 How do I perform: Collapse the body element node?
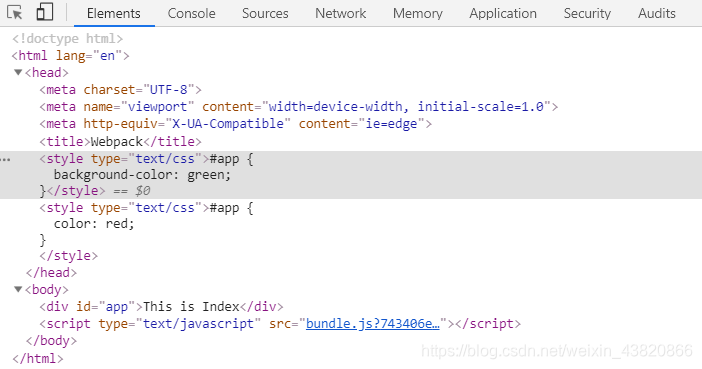pyautogui.click(x=18, y=289)
